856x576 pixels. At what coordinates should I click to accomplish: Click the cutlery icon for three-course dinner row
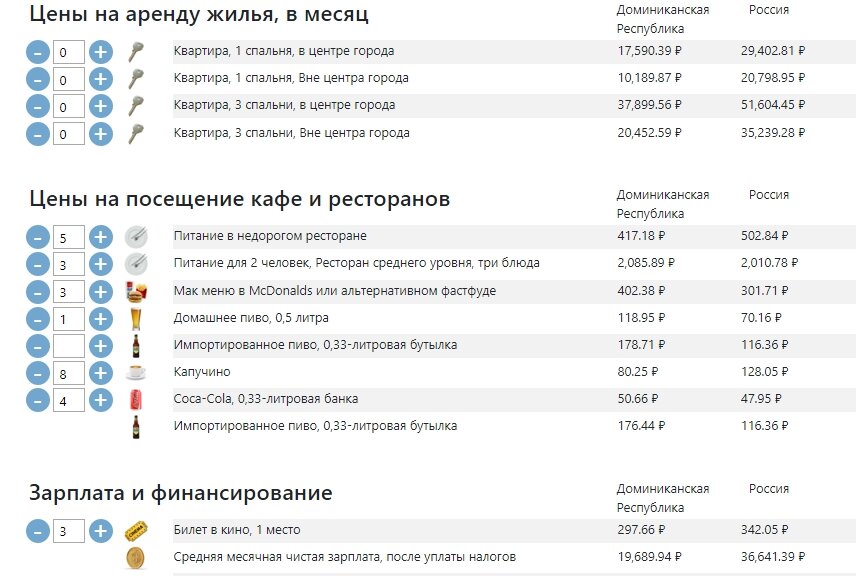click(137, 264)
